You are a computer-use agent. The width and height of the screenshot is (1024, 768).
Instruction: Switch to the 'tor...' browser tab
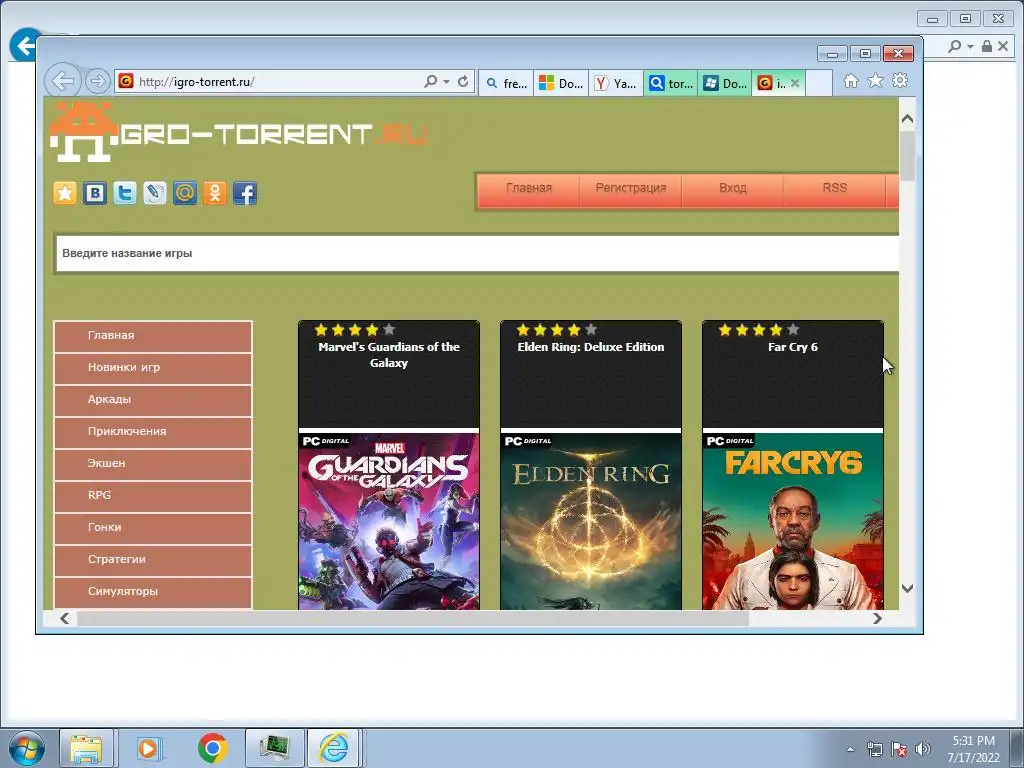(671, 83)
